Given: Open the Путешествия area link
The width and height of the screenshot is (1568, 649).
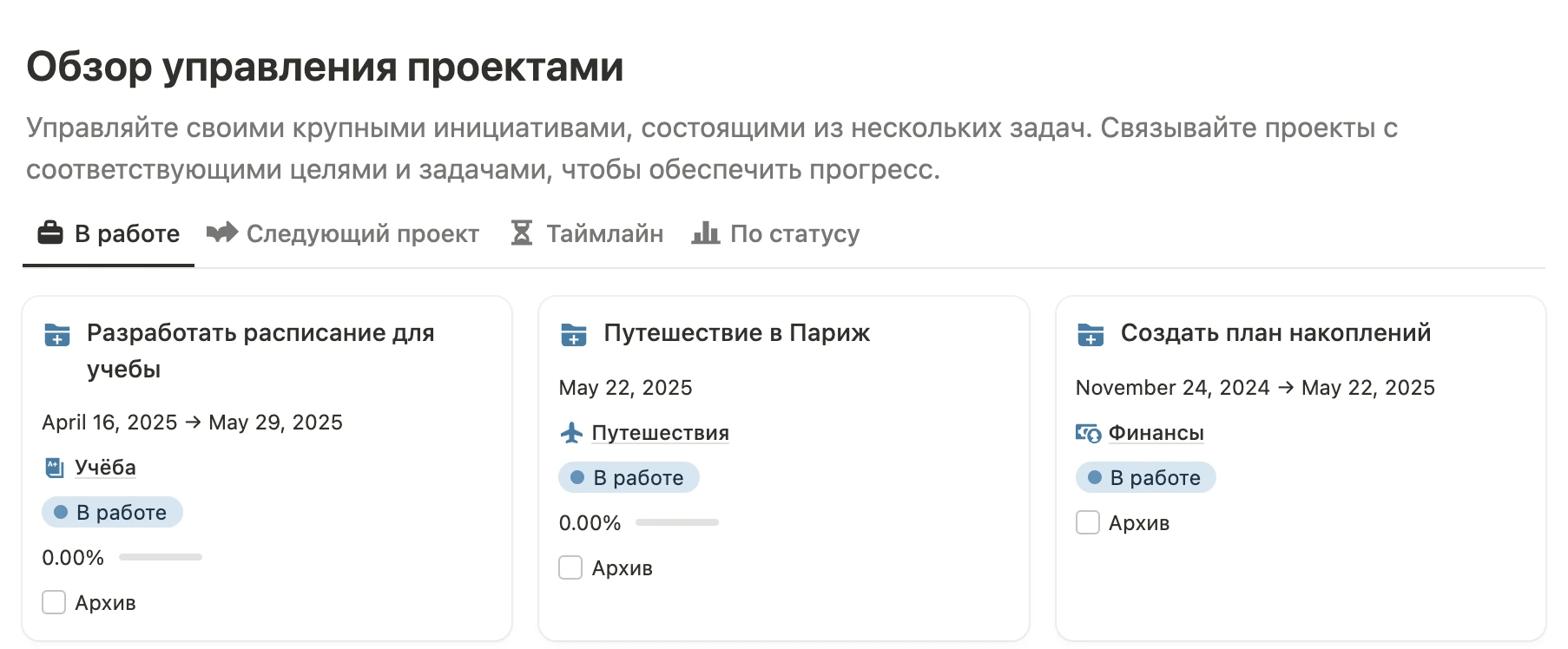Looking at the screenshot, I should click(x=660, y=432).
